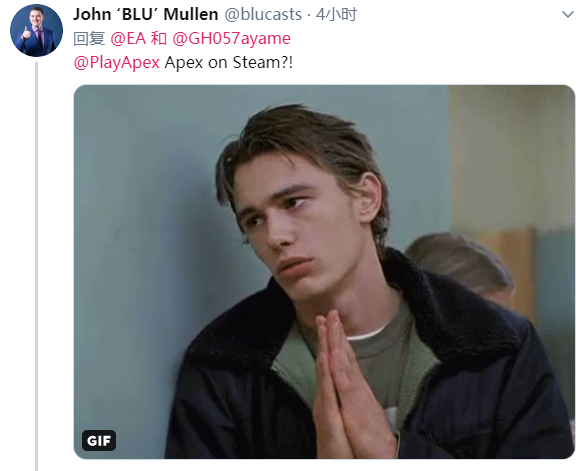Open John 'BLU' Mullen's profile avatar

[36, 30]
